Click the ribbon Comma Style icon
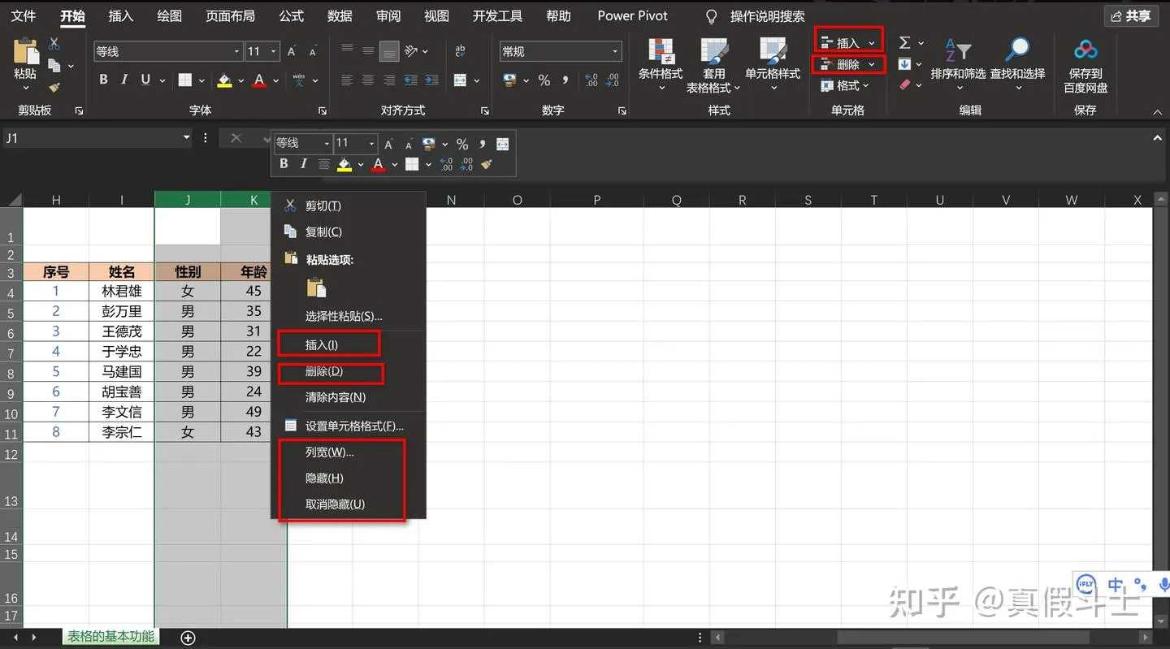 [565, 80]
